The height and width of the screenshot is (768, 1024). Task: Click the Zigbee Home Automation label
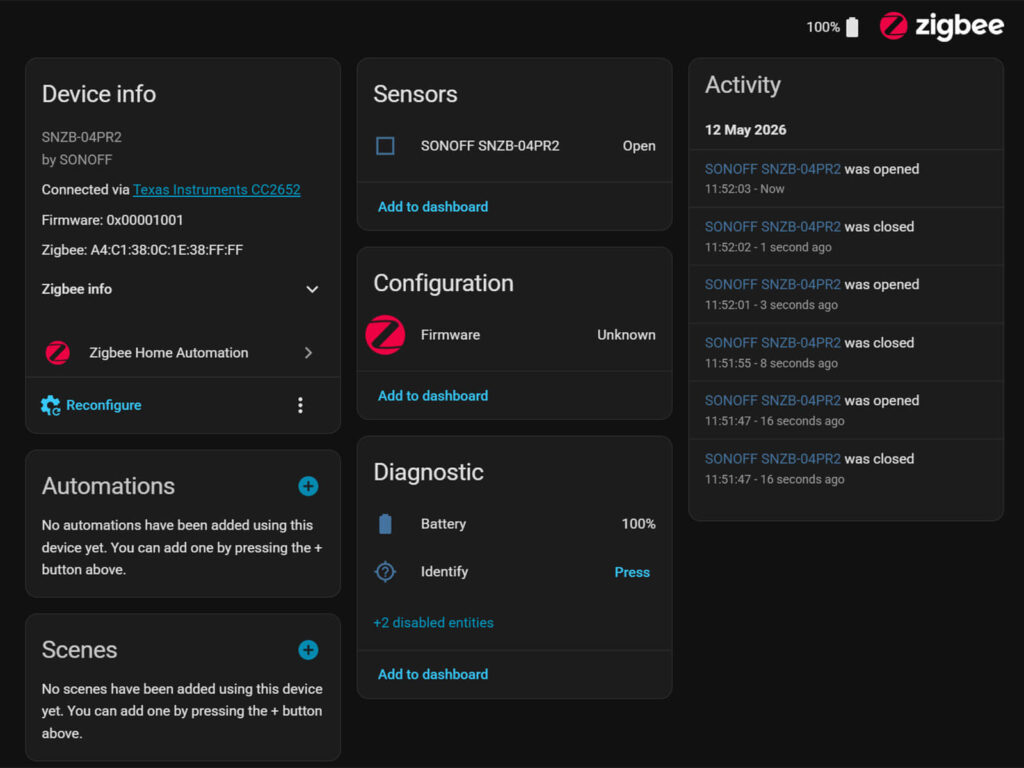click(168, 353)
